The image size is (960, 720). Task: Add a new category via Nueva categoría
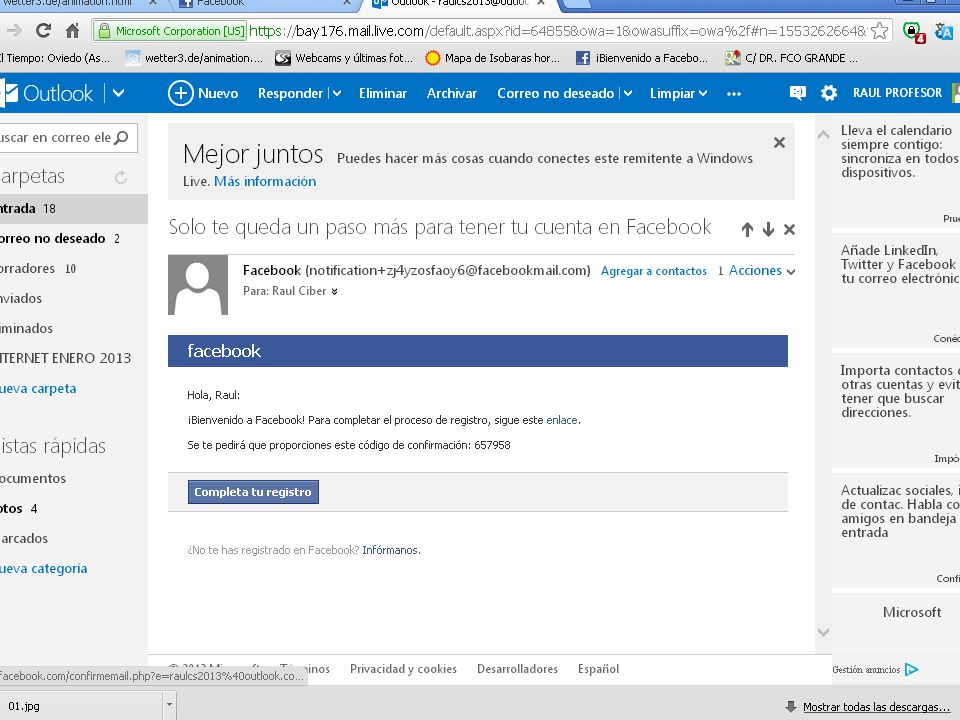pyautogui.click(x=43, y=569)
